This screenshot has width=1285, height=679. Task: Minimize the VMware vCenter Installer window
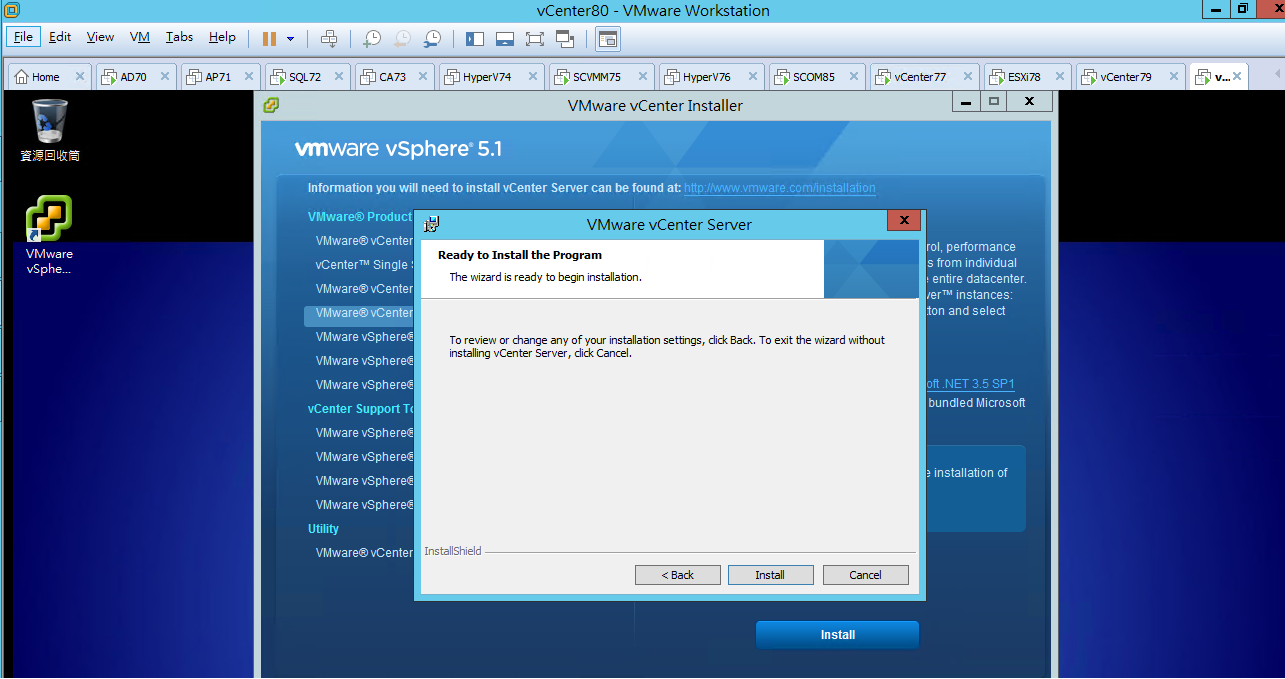(965, 101)
